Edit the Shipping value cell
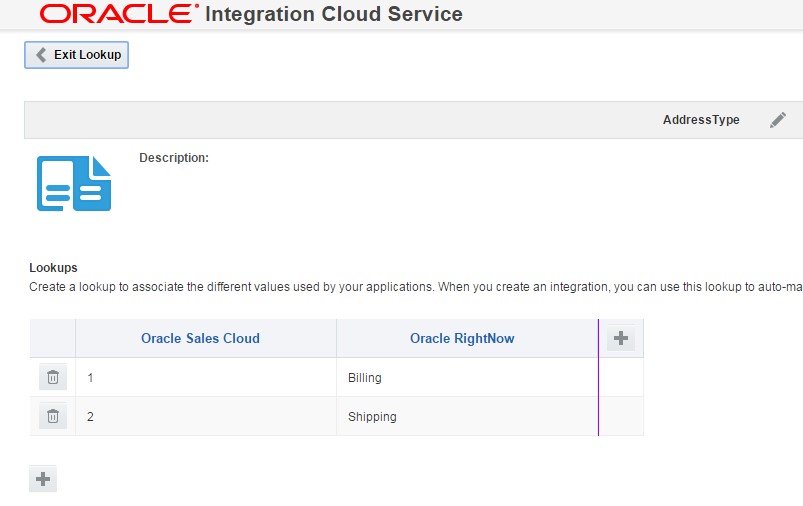This screenshot has height=506, width=803. (466, 417)
